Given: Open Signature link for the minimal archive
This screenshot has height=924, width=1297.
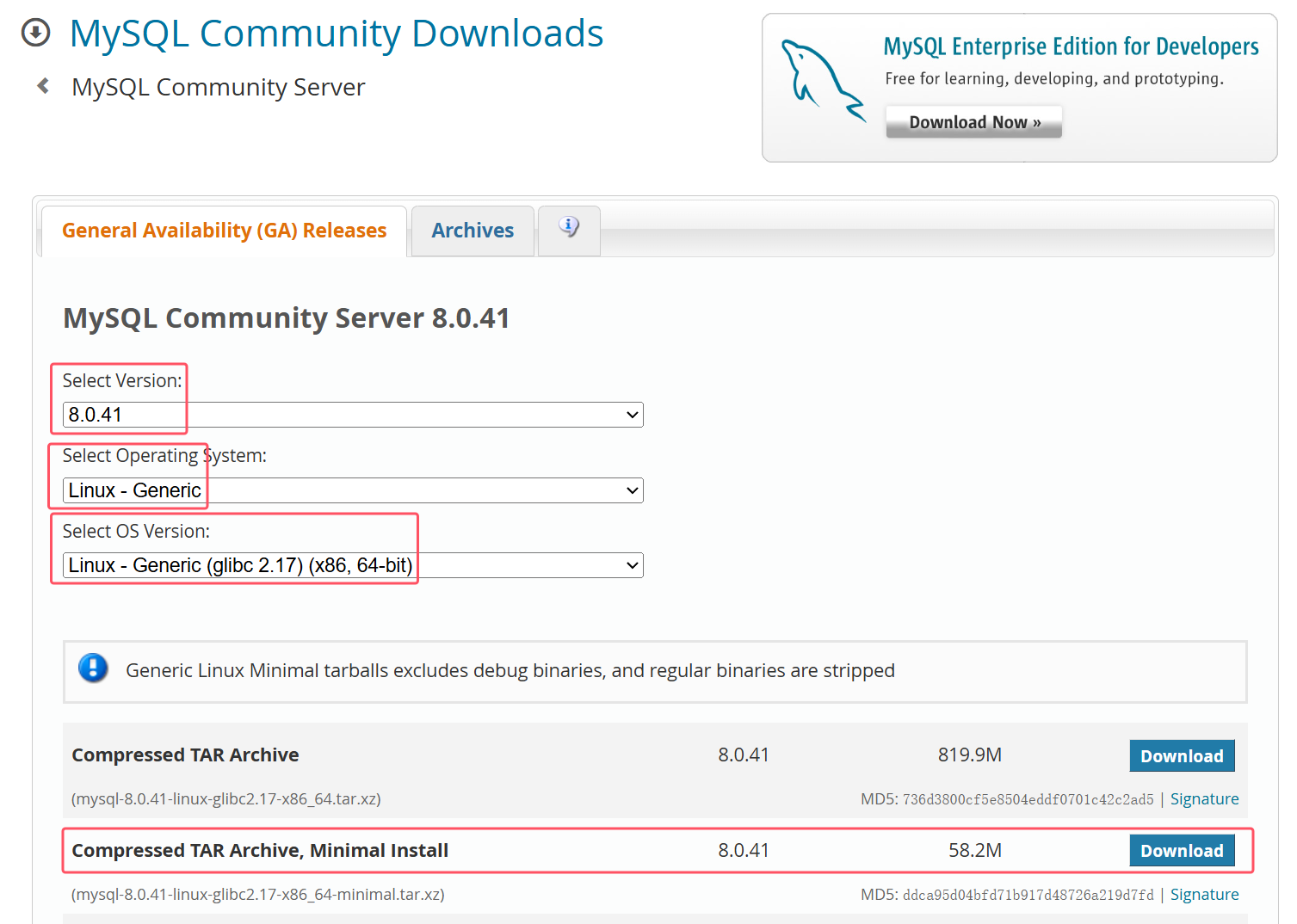Looking at the screenshot, I should coord(1203,895).
